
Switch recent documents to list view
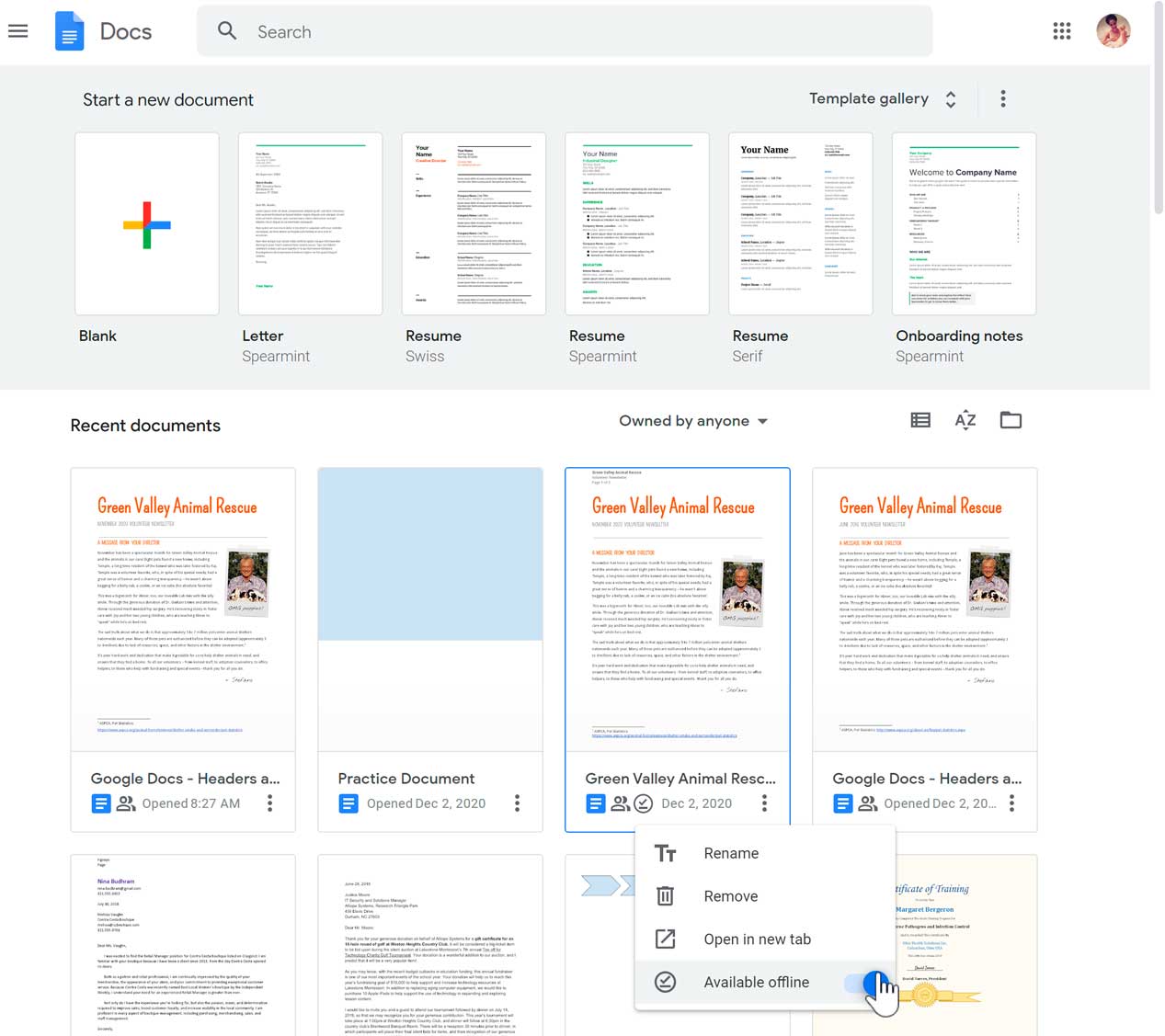point(919,420)
